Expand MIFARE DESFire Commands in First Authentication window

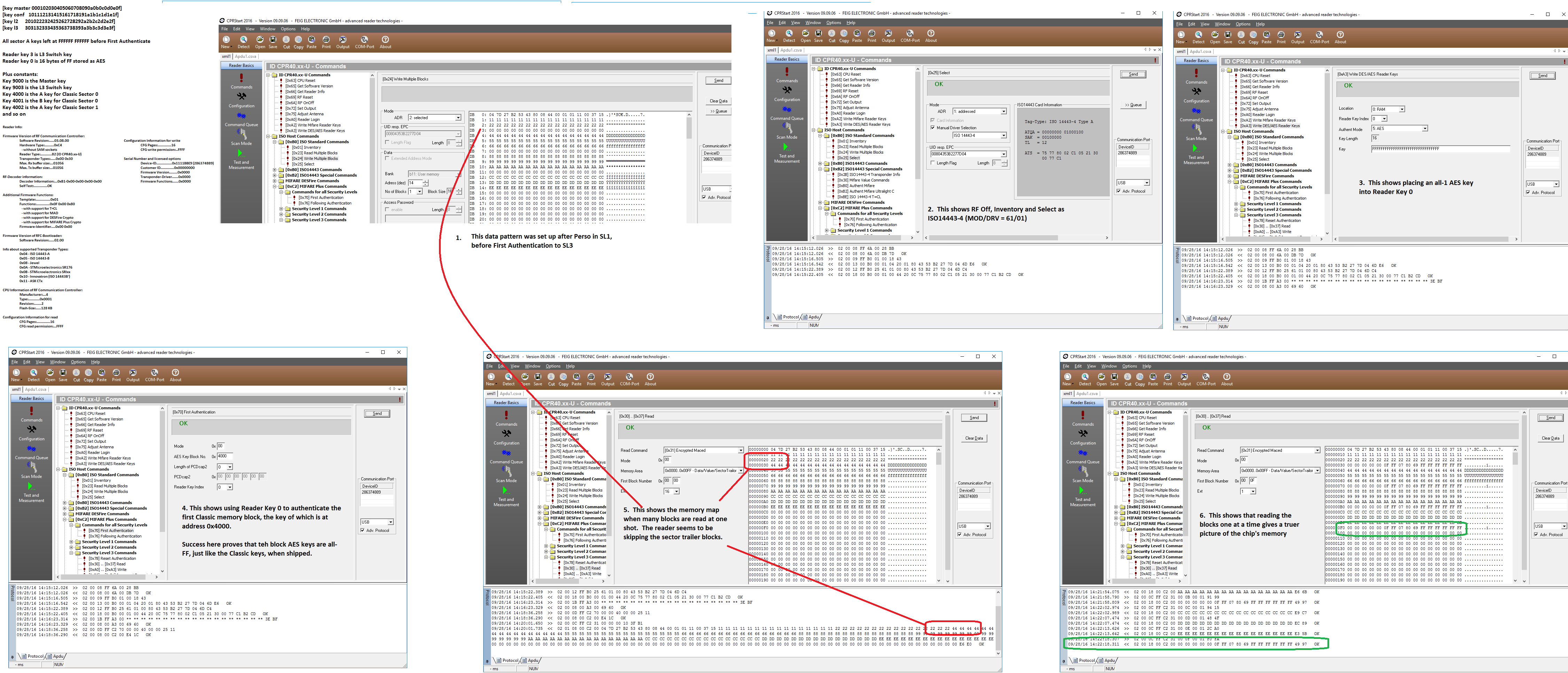coord(65,514)
